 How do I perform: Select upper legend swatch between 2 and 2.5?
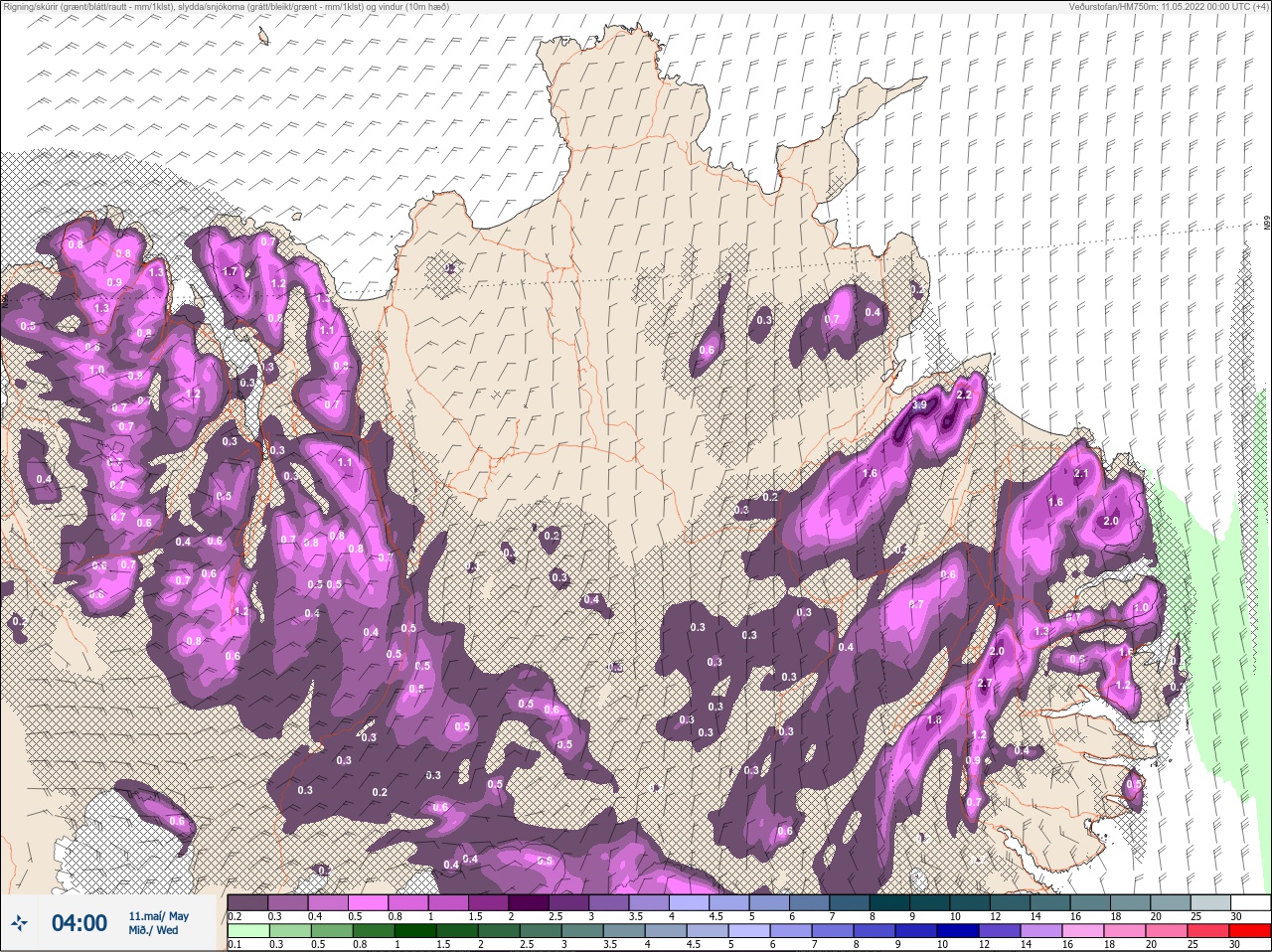(530, 902)
